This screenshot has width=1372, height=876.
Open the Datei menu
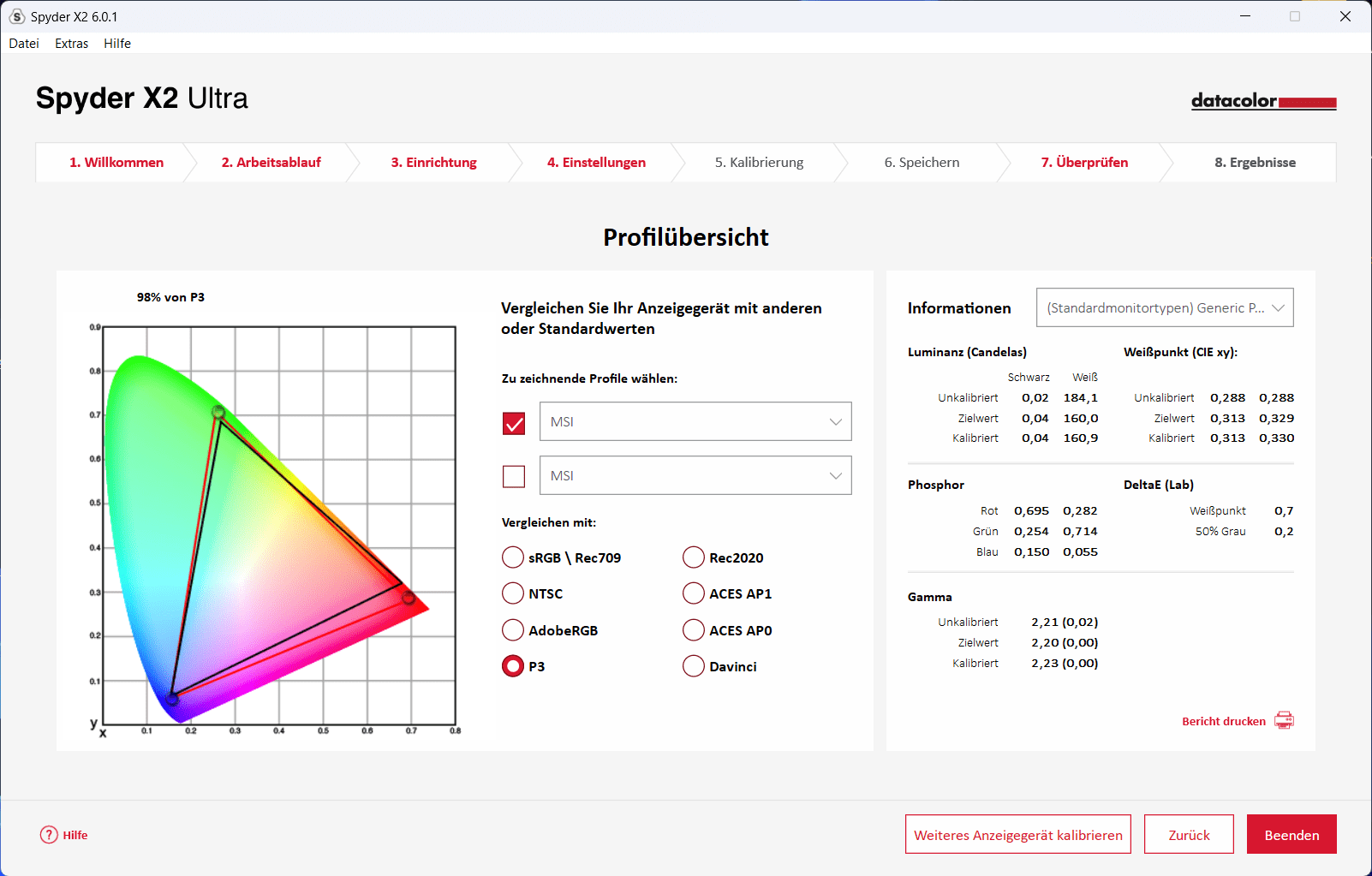[24, 44]
